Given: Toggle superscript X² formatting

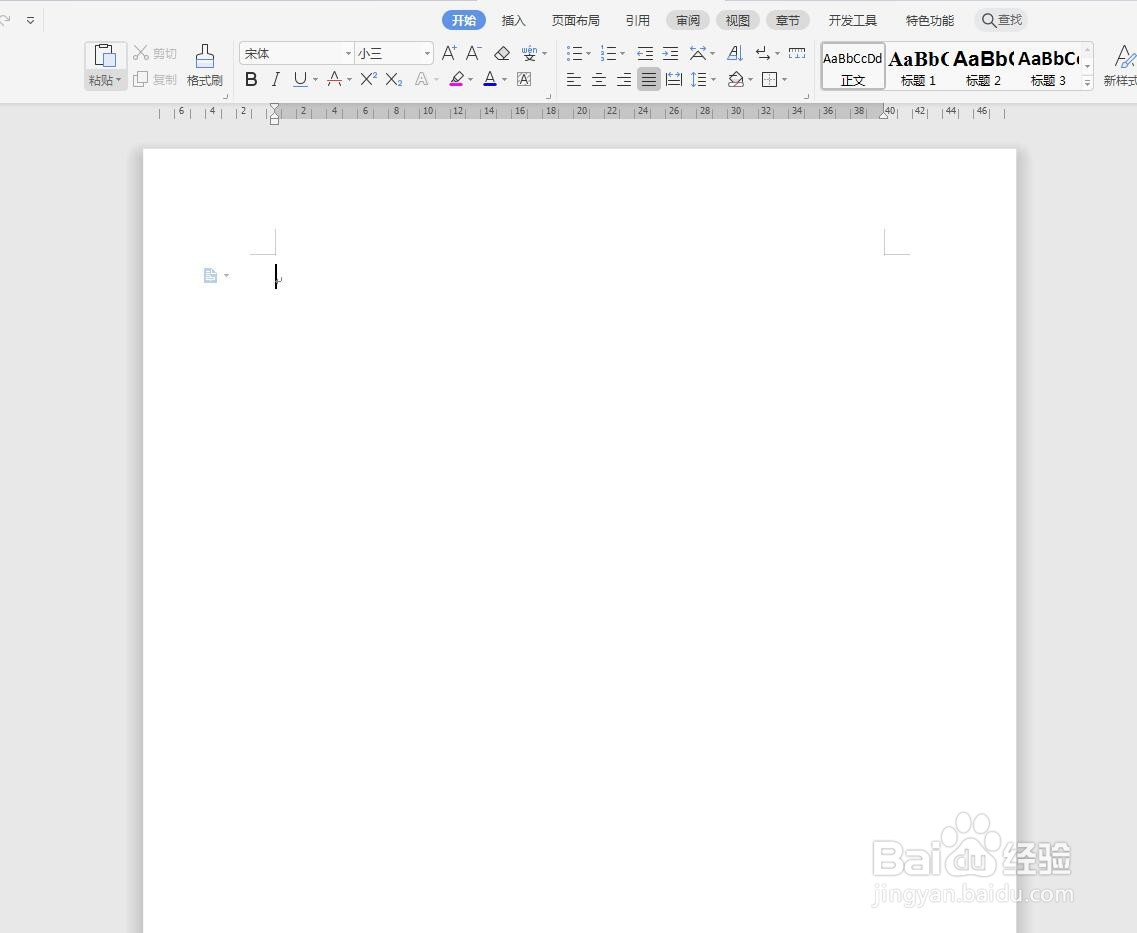Looking at the screenshot, I should coord(368,78).
